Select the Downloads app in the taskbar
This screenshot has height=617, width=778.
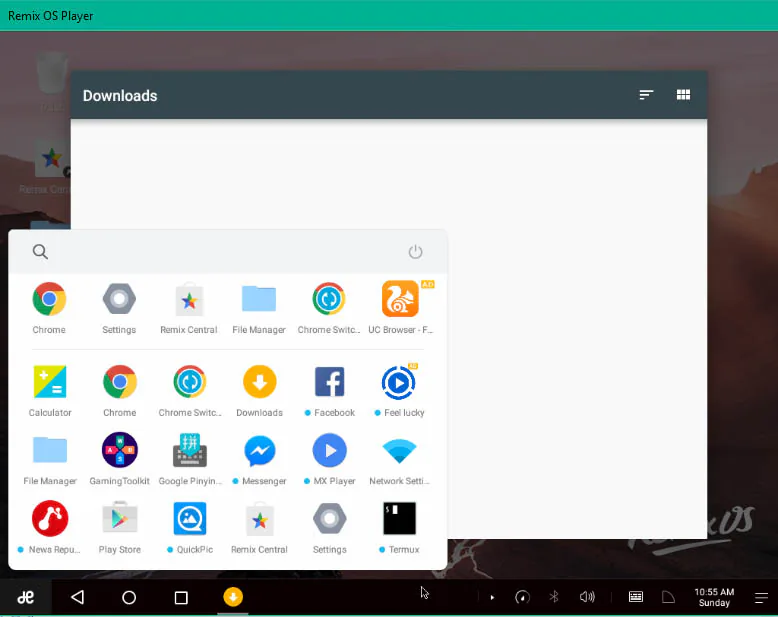point(233,597)
